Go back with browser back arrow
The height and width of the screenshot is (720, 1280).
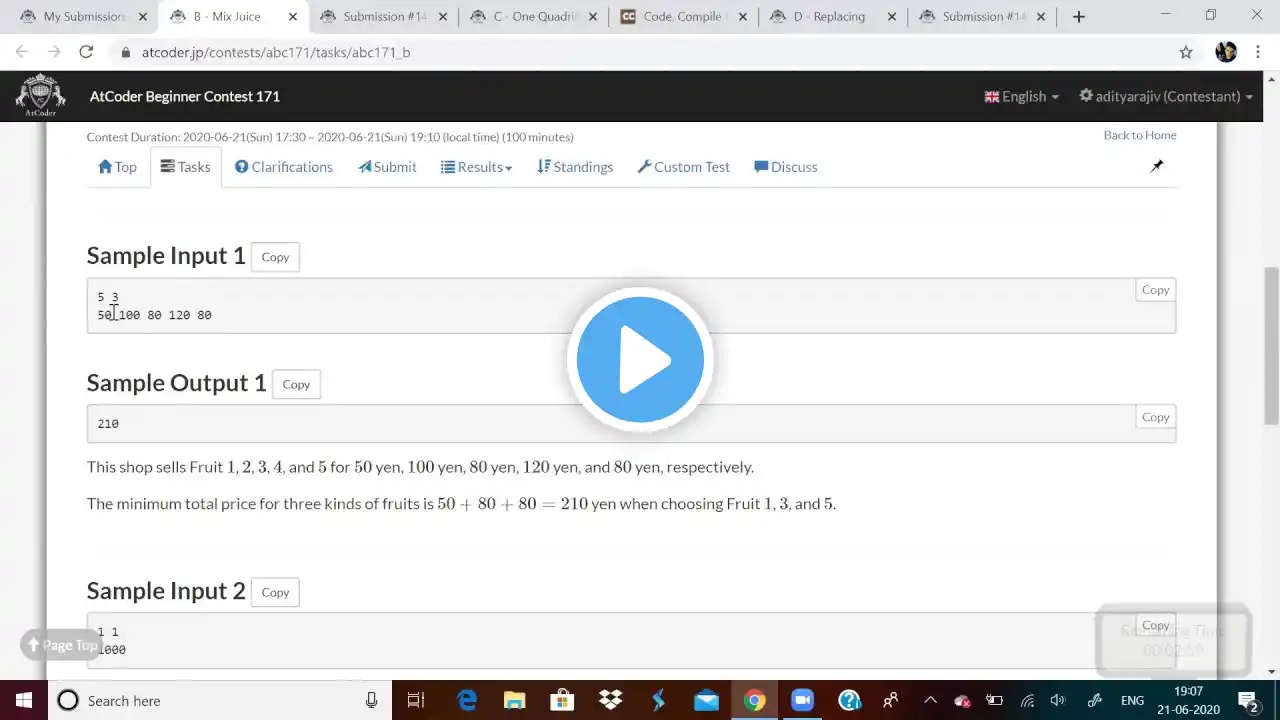22,52
